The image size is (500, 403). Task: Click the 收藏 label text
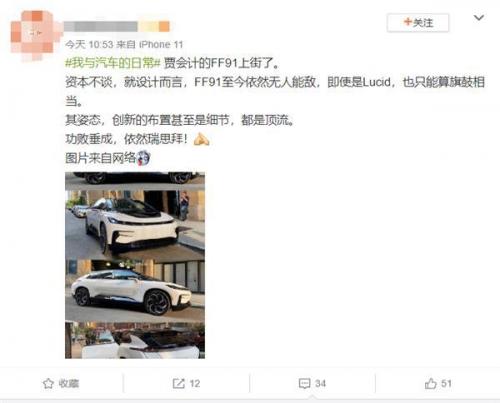tap(69, 384)
